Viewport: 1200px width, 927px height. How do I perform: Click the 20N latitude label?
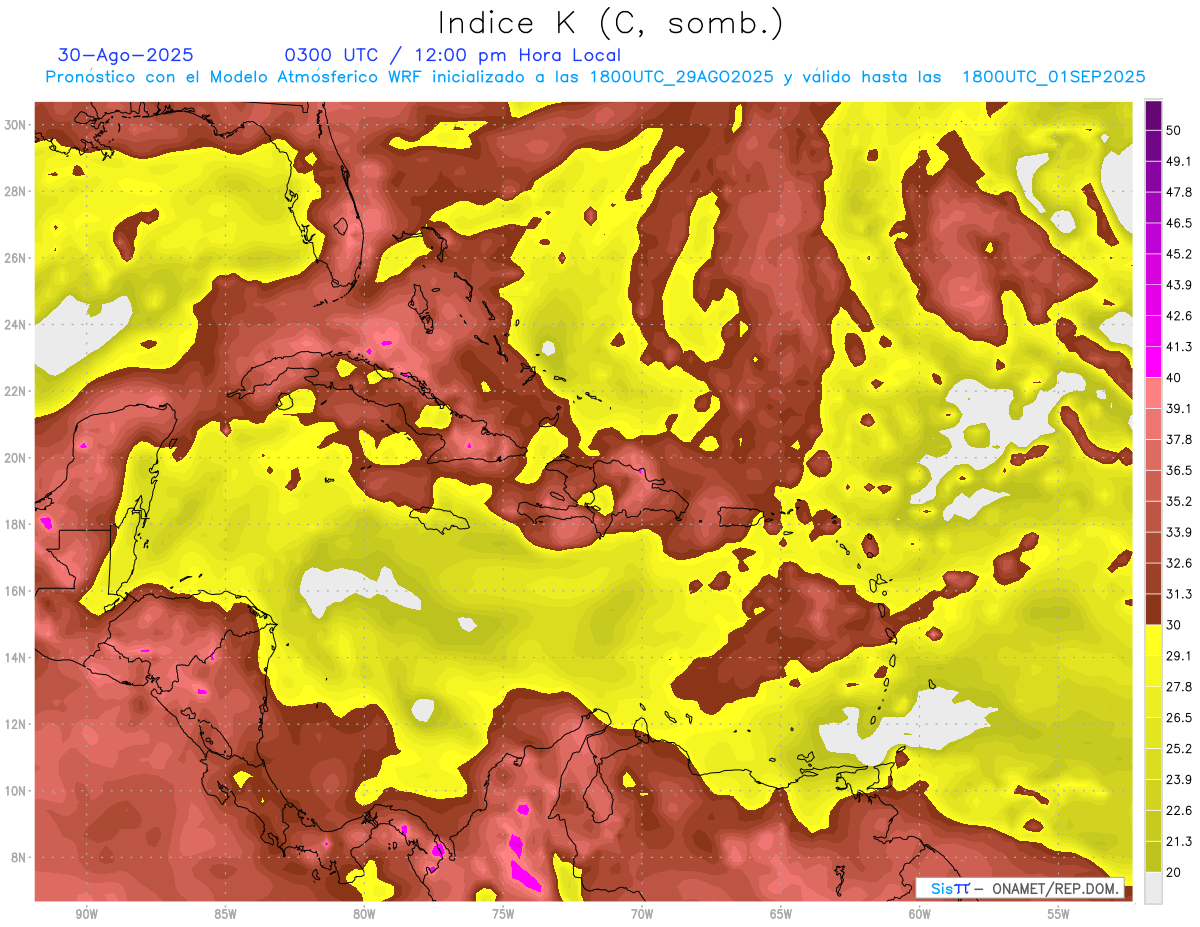coord(15,458)
